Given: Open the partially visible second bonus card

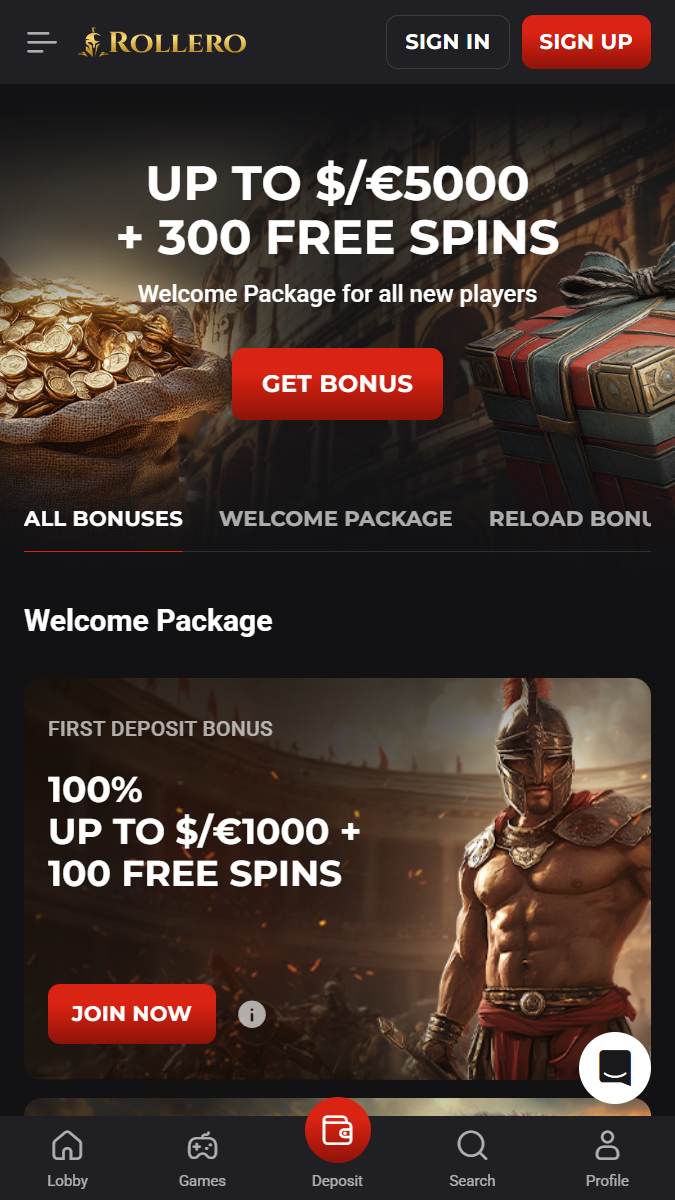Looking at the screenshot, I should tap(337, 1107).
